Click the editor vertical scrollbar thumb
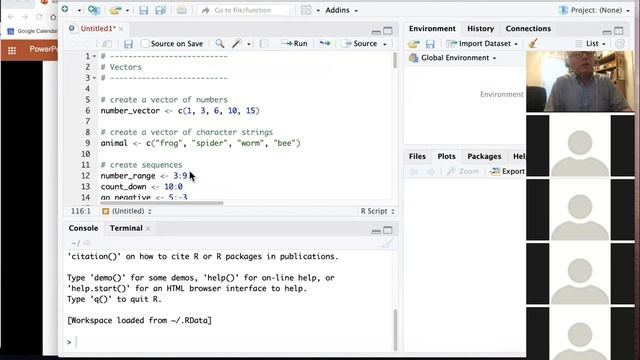This screenshot has width=640, height=360. tap(395, 60)
